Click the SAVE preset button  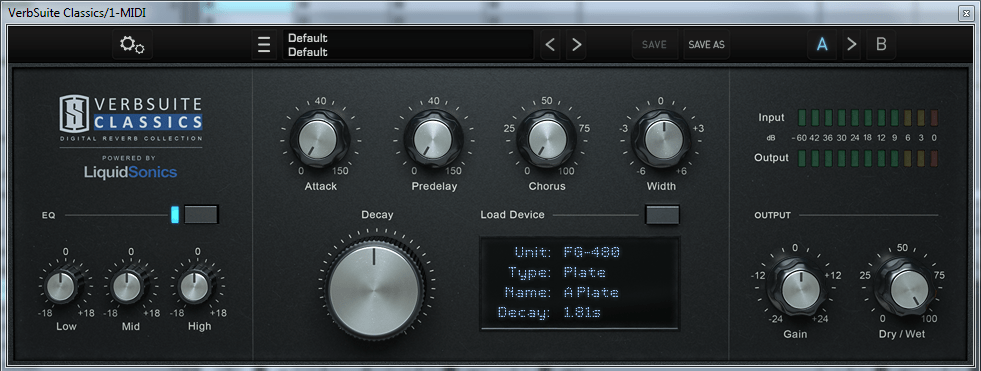(x=654, y=44)
